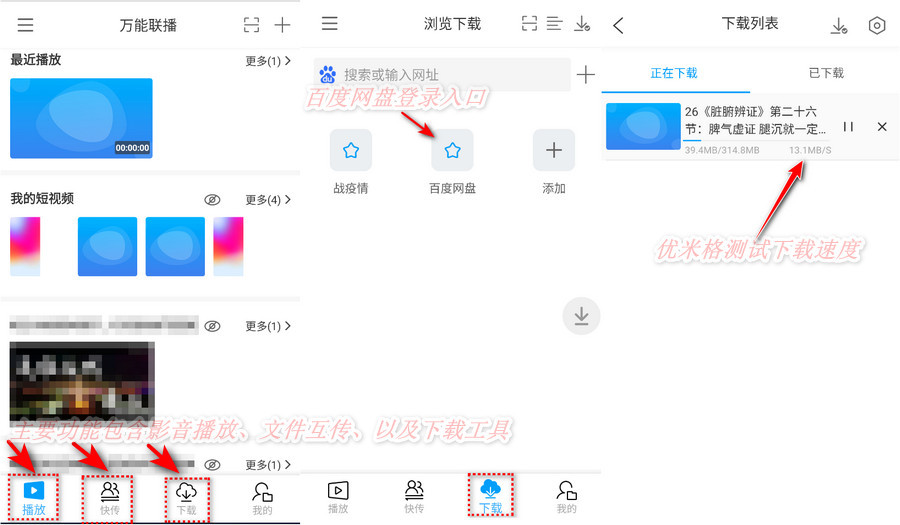Open text list icon in 浏览下载 header

(x=554, y=24)
